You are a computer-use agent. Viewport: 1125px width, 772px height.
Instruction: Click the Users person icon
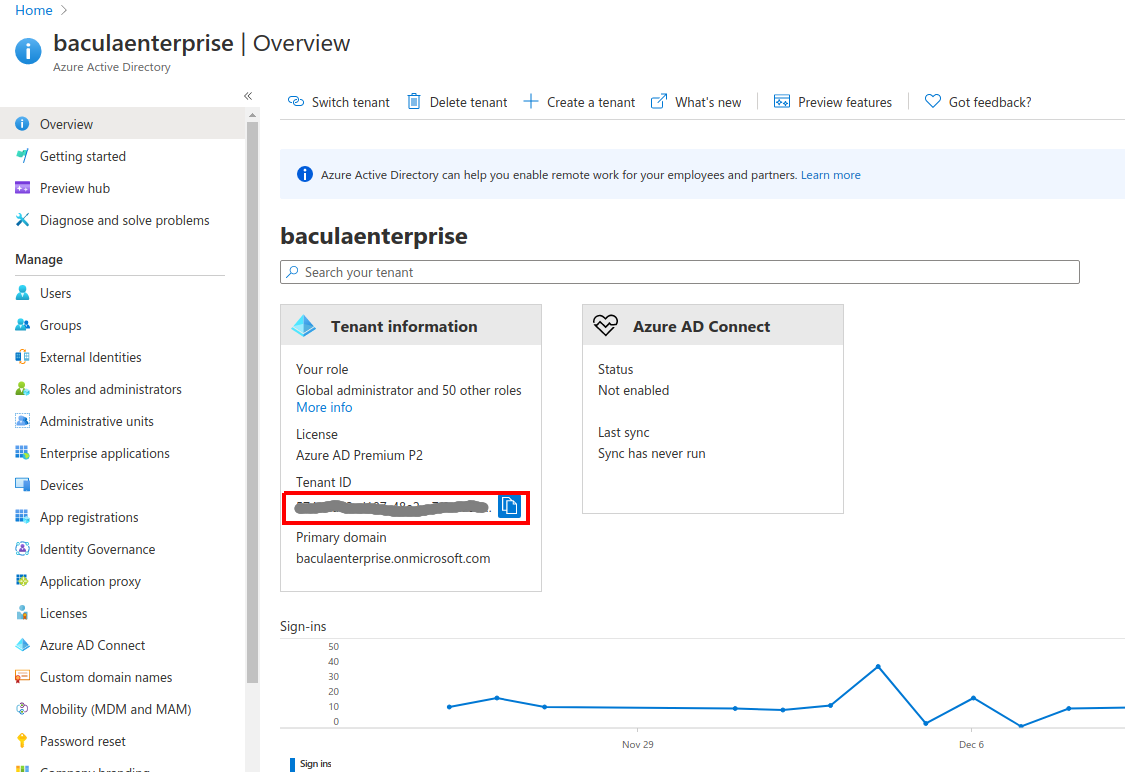22,293
